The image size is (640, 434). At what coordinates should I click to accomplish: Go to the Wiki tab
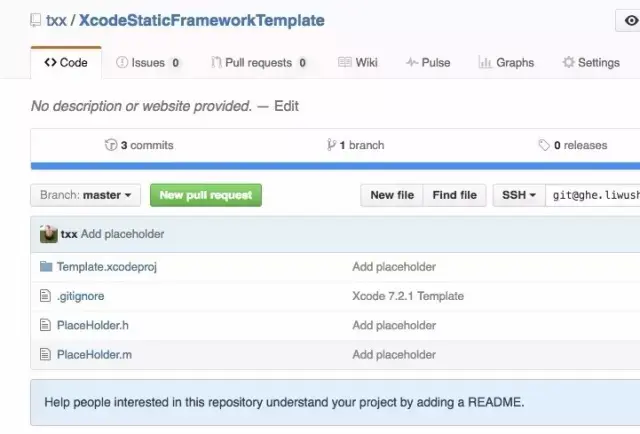pyautogui.click(x=358, y=62)
